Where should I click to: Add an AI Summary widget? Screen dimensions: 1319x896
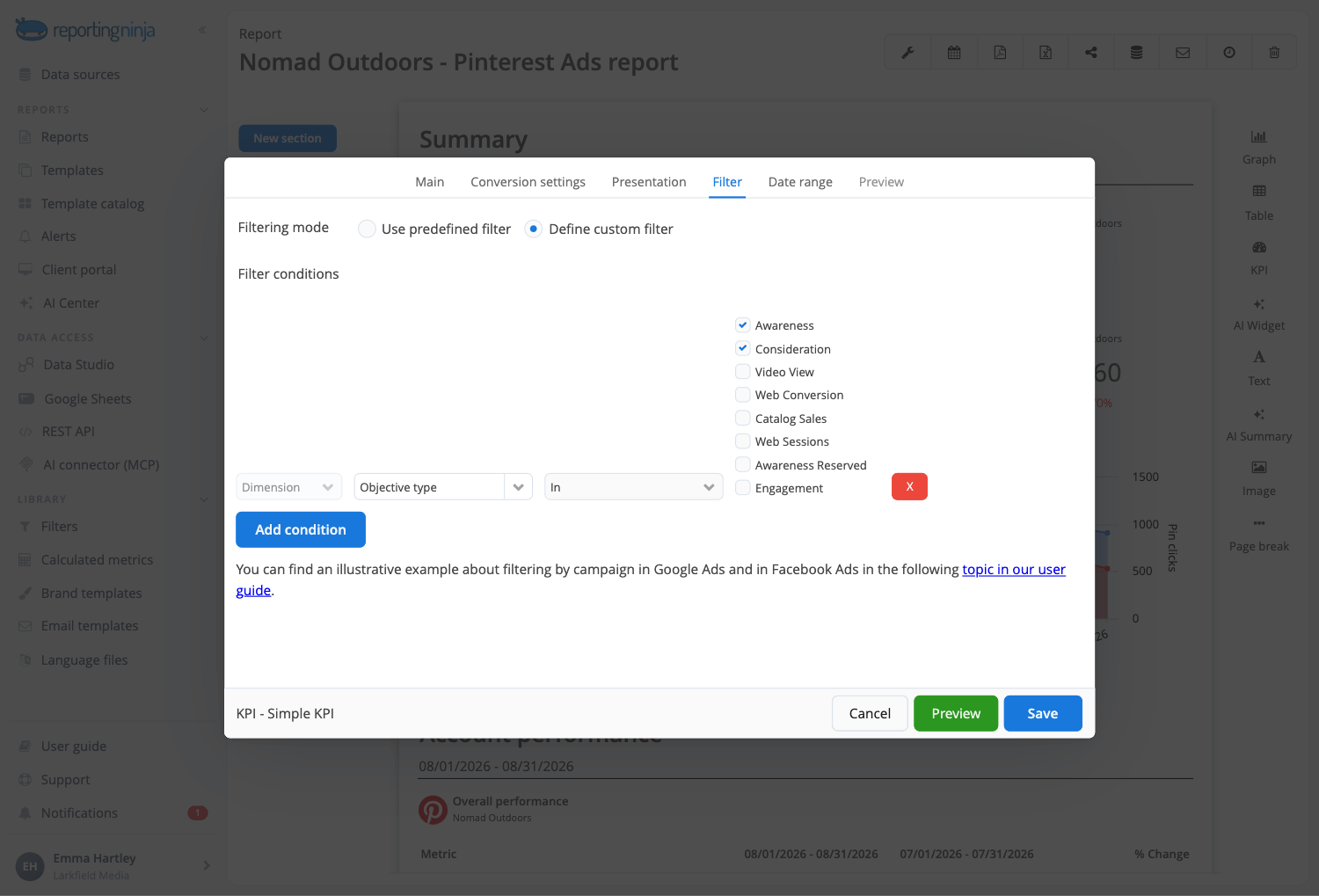point(1259,425)
